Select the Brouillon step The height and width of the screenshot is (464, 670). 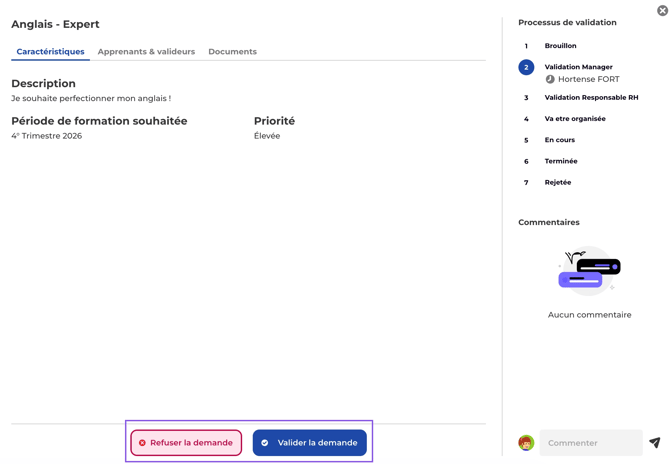(560, 46)
